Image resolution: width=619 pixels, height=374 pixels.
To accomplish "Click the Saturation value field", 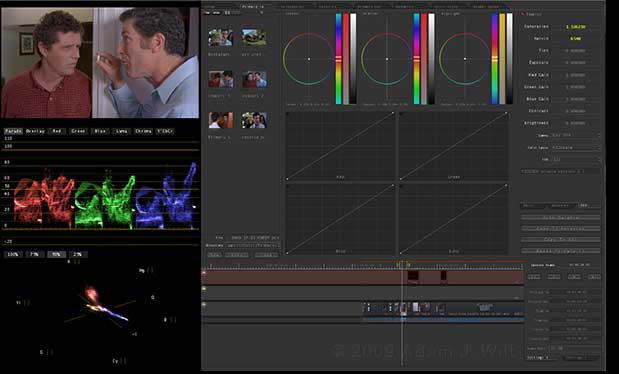I will pos(575,26).
